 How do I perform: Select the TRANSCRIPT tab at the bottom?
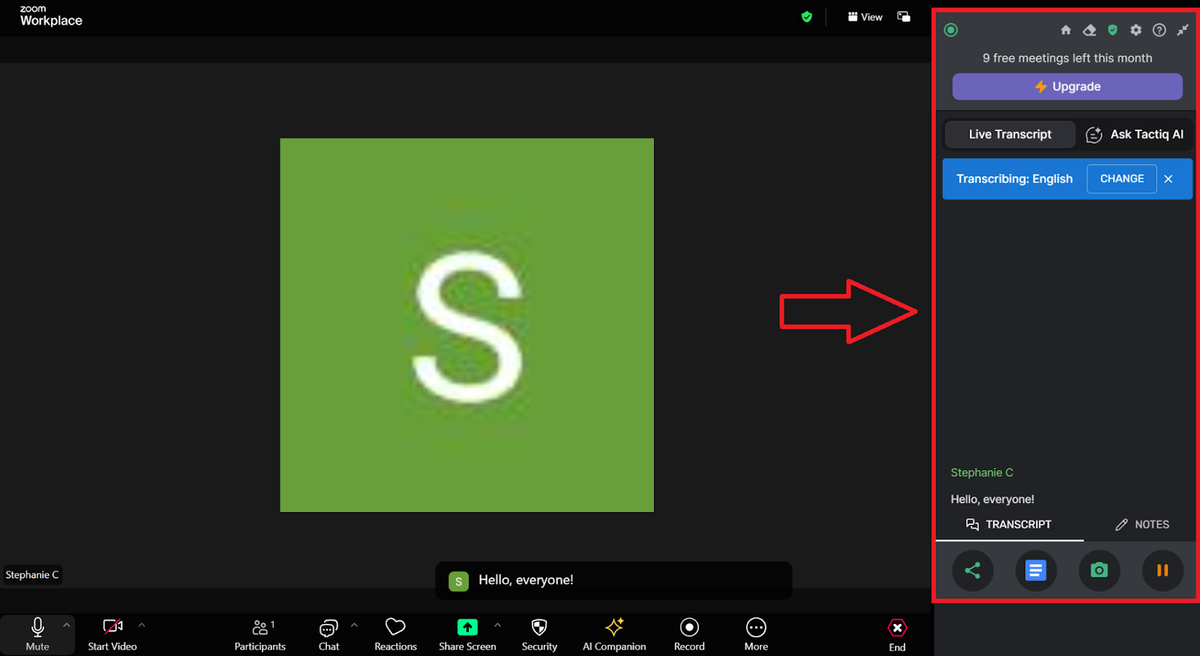click(x=1009, y=525)
